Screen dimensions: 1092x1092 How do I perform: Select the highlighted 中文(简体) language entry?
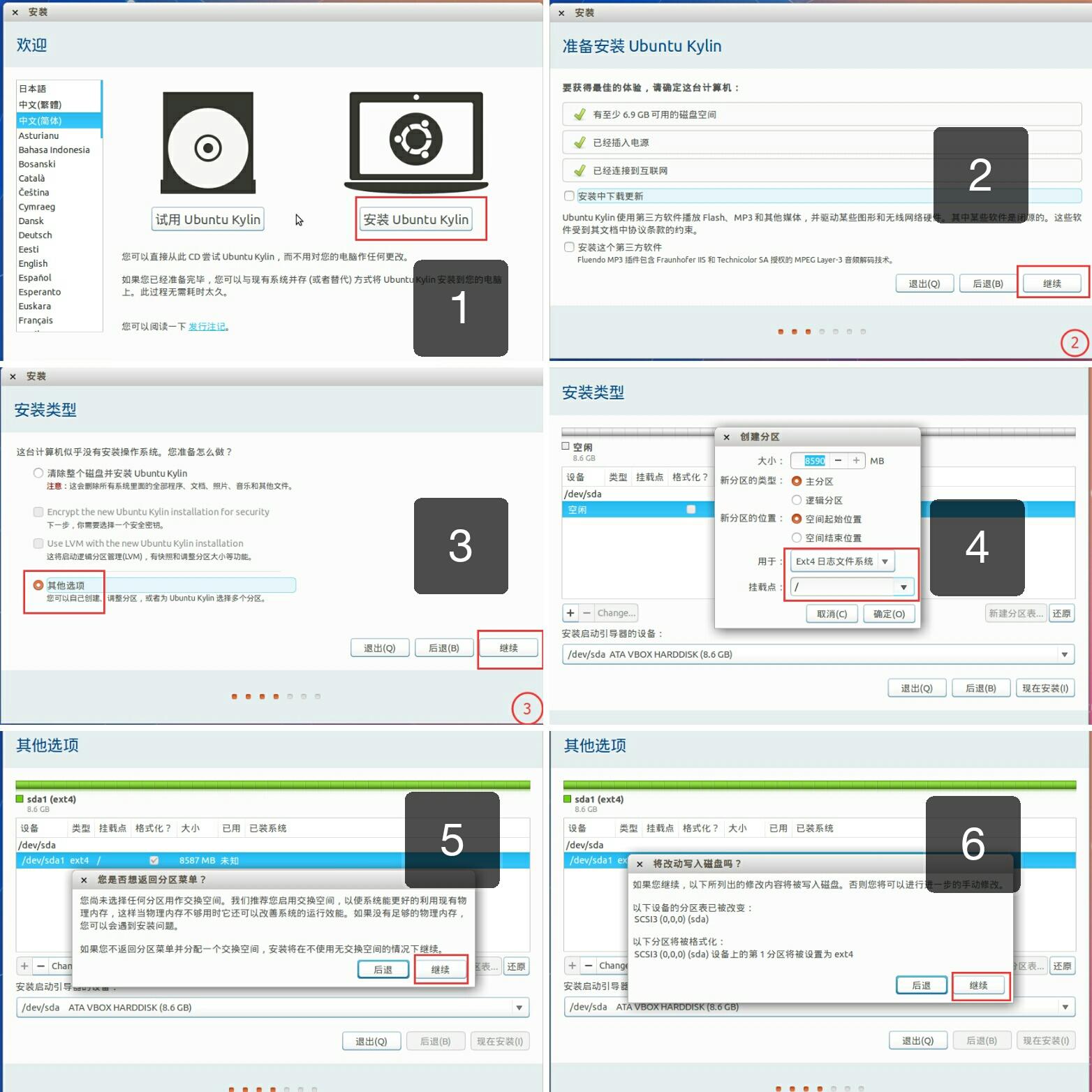(x=59, y=121)
